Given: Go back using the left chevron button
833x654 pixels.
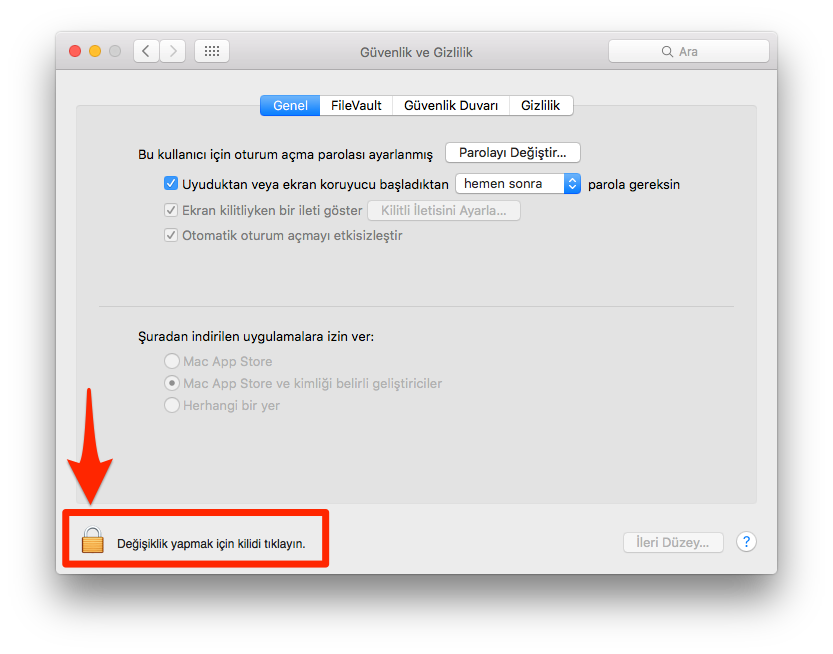Looking at the screenshot, I should pyautogui.click(x=146, y=52).
